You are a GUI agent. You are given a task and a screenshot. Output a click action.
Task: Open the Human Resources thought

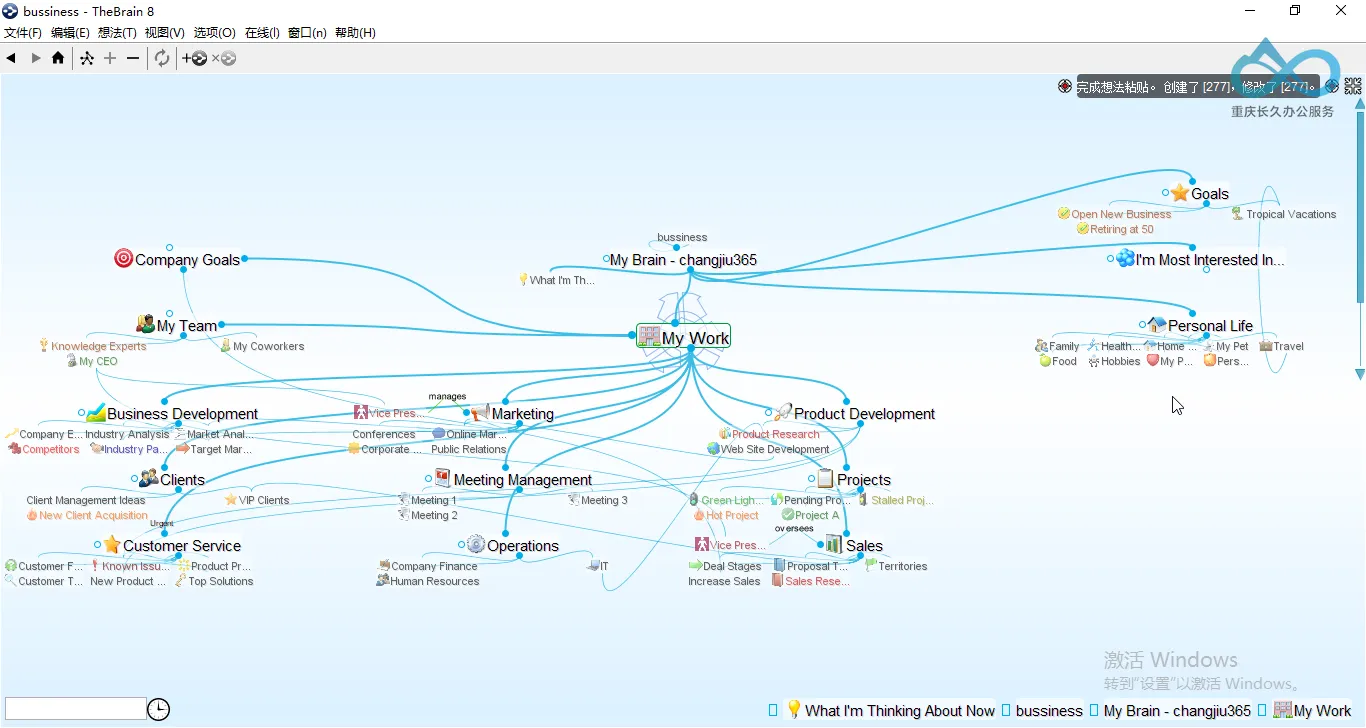pyautogui.click(x=428, y=581)
